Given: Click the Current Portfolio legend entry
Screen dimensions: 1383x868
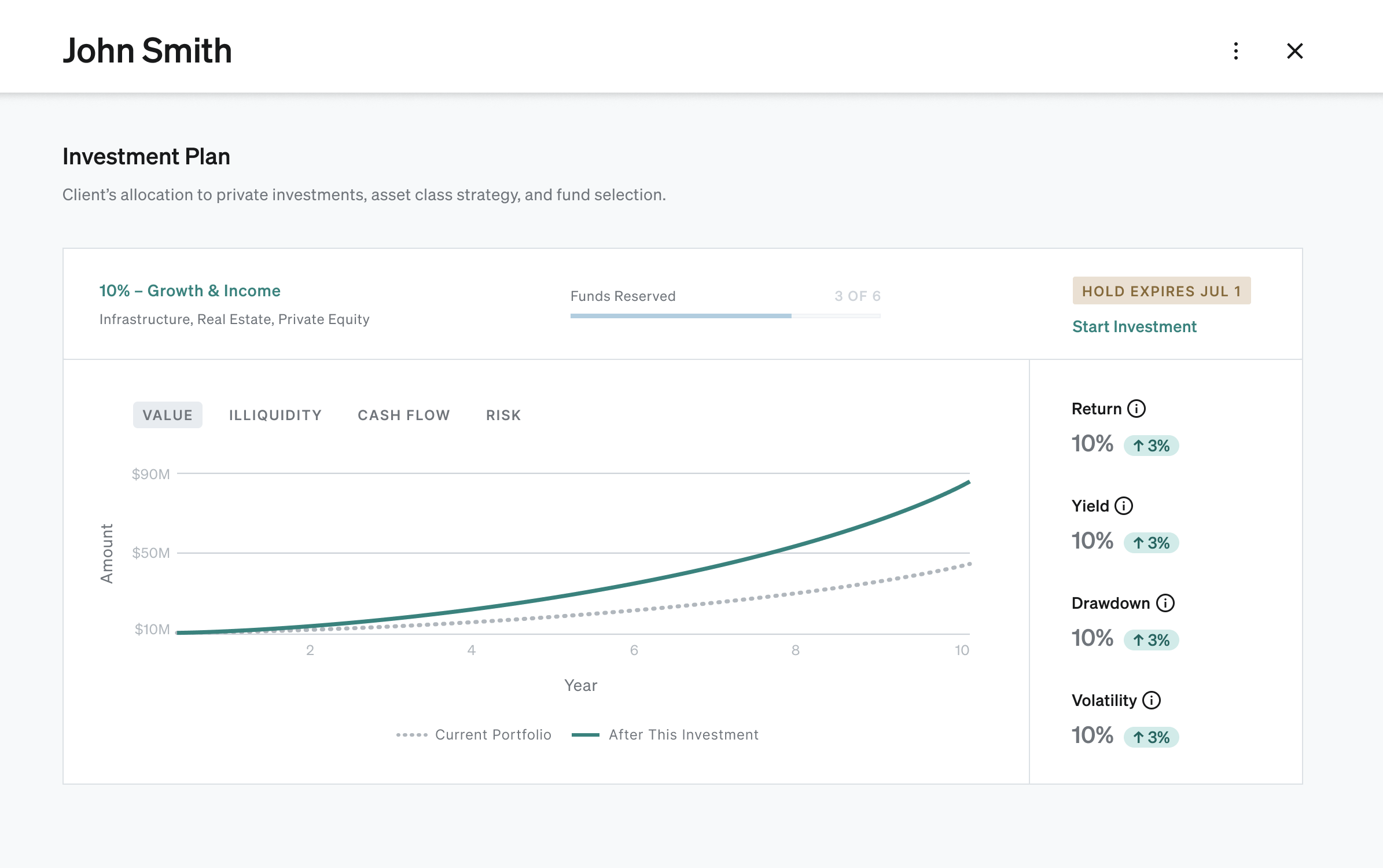Looking at the screenshot, I should coord(473,735).
